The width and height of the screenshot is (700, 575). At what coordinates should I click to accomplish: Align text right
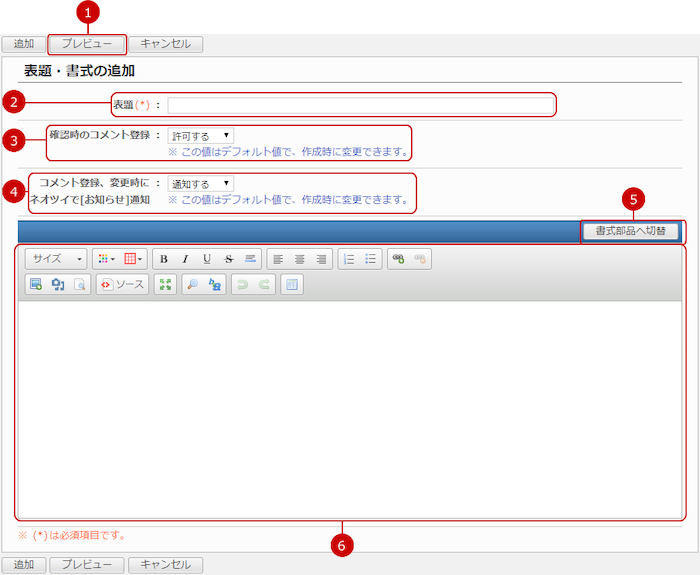pos(321,259)
